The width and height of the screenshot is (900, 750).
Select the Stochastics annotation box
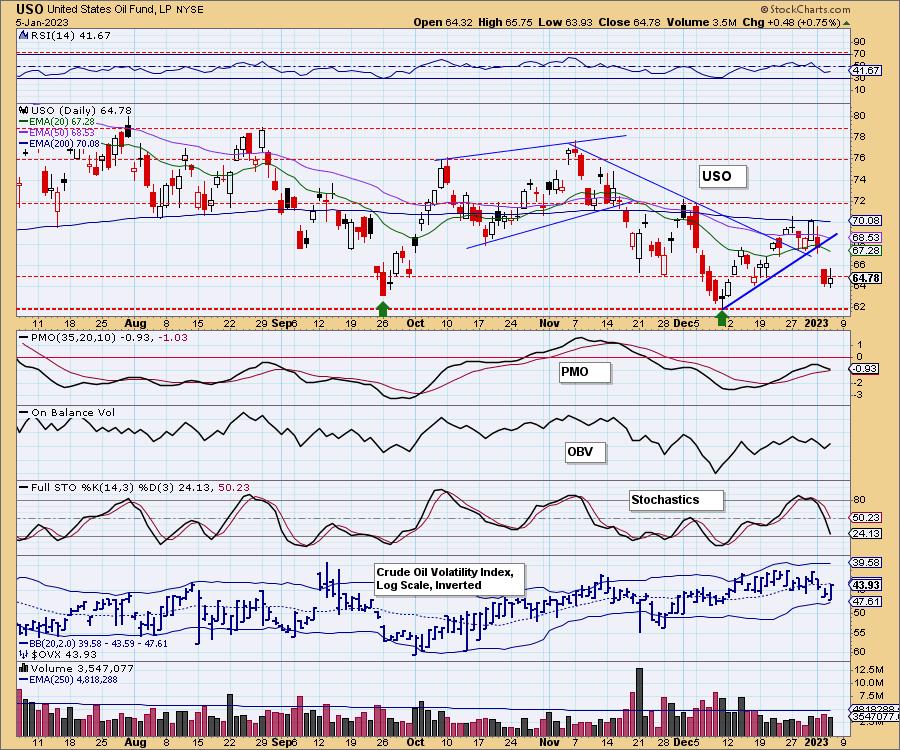[x=676, y=500]
